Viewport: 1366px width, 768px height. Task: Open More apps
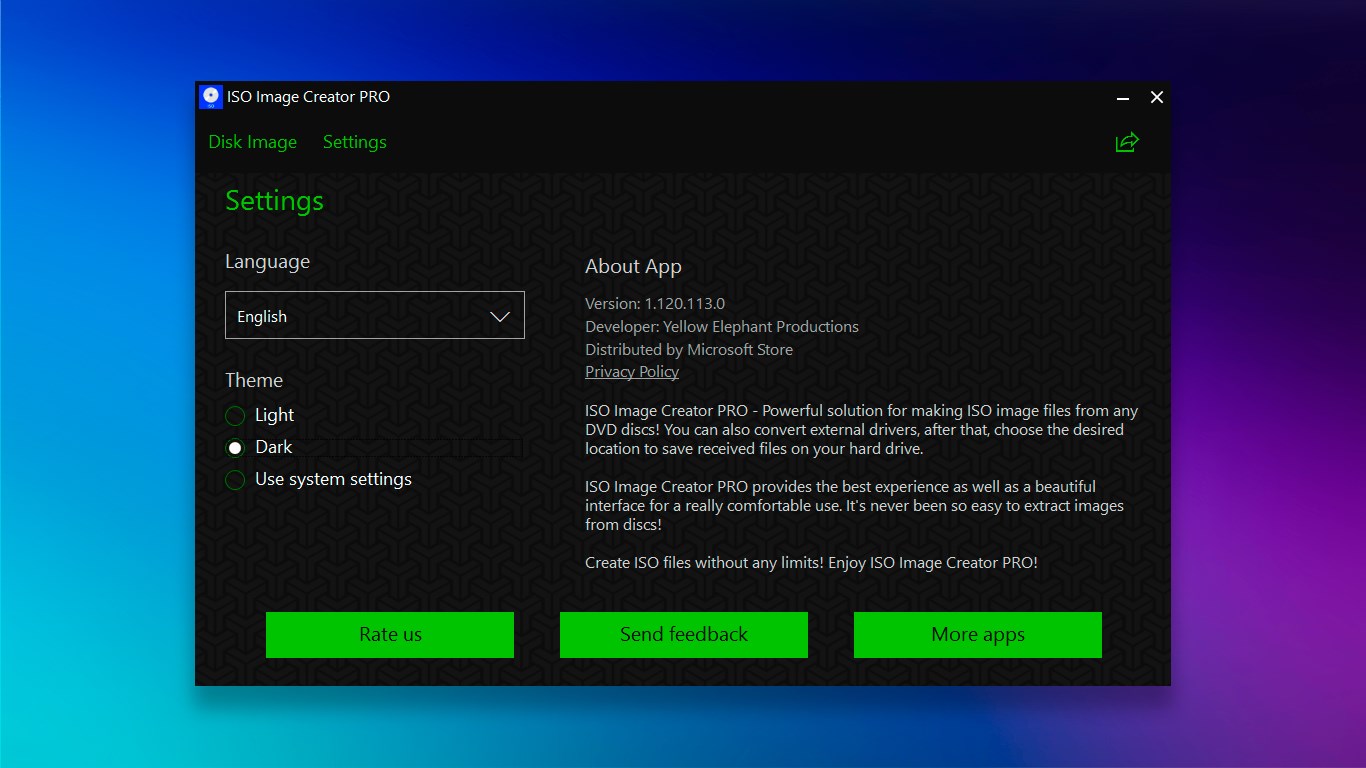click(x=978, y=635)
